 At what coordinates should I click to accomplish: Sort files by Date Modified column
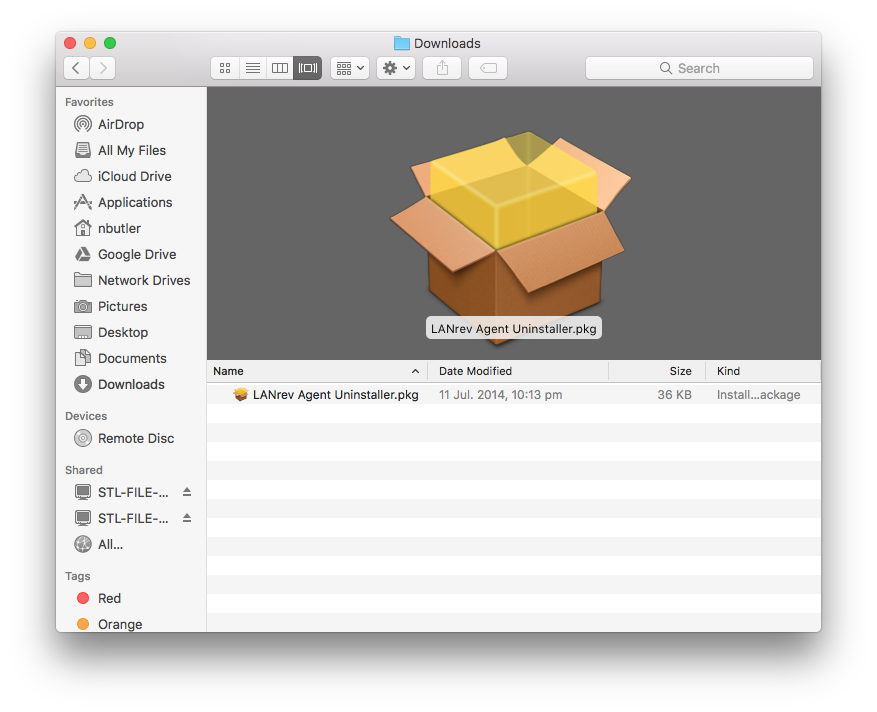[475, 371]
